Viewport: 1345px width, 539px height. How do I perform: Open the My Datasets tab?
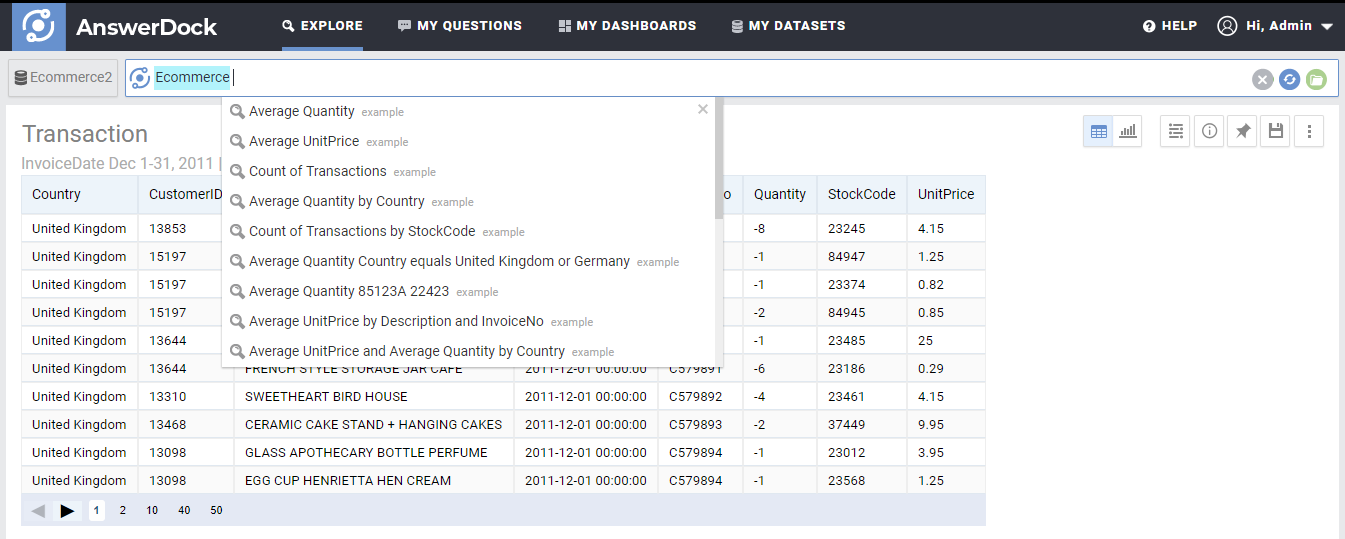pos(788,26)
